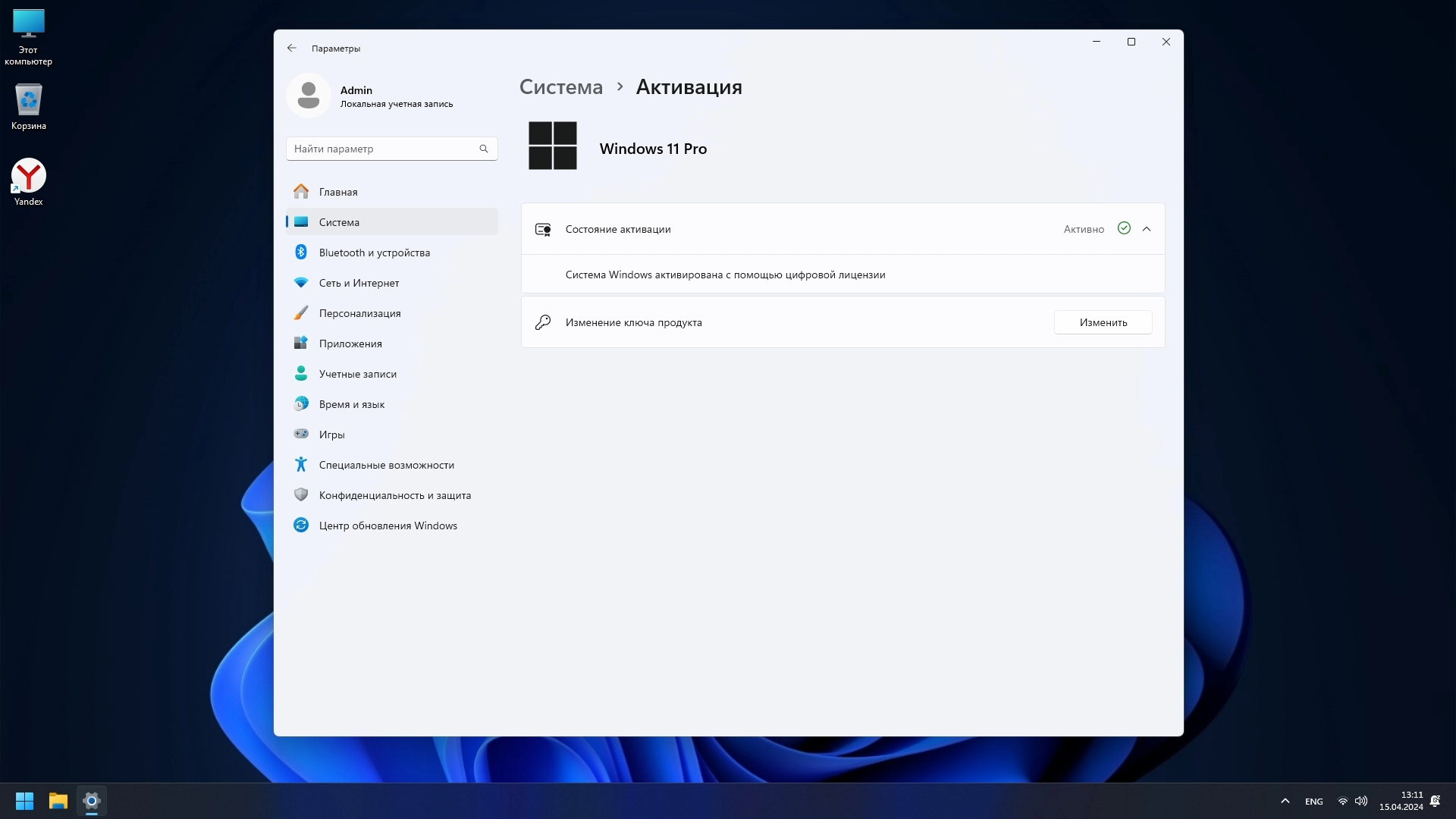The height and width of the screenshot is (819, 1456).
Task: Open Центр обновления Windows
Action: point(388,526)
